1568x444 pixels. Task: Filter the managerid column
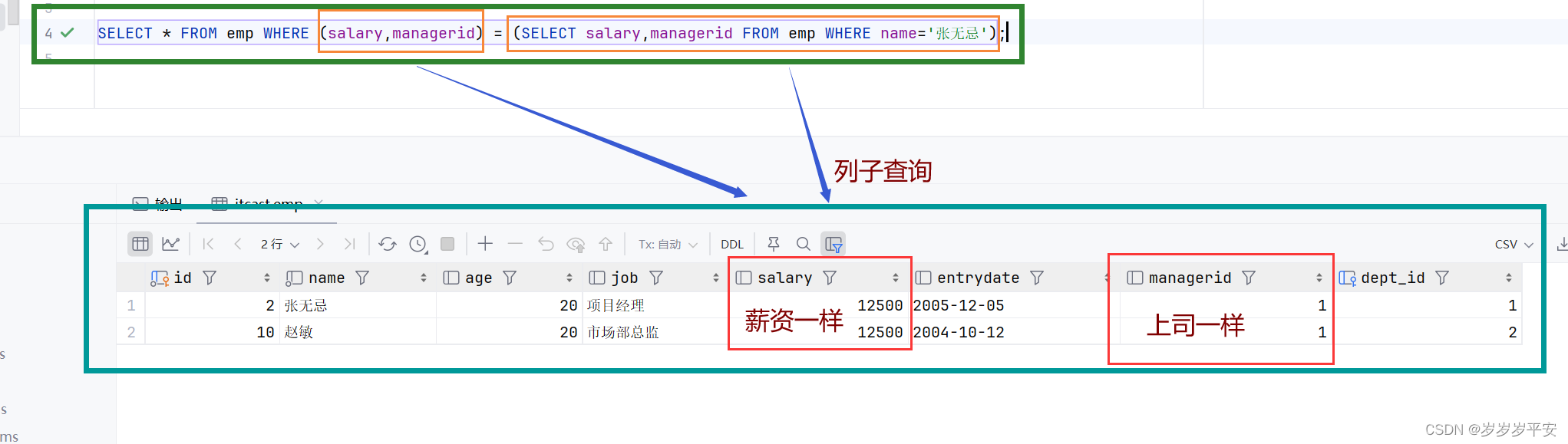pos(1249,278)
